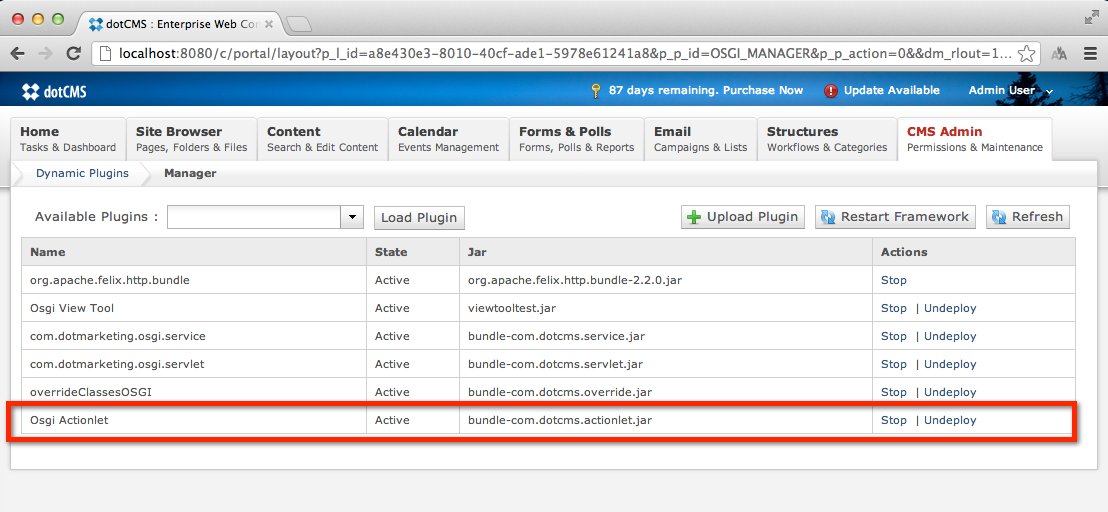Undeploy the Osgi Actionlet bundle

point(950,420)
